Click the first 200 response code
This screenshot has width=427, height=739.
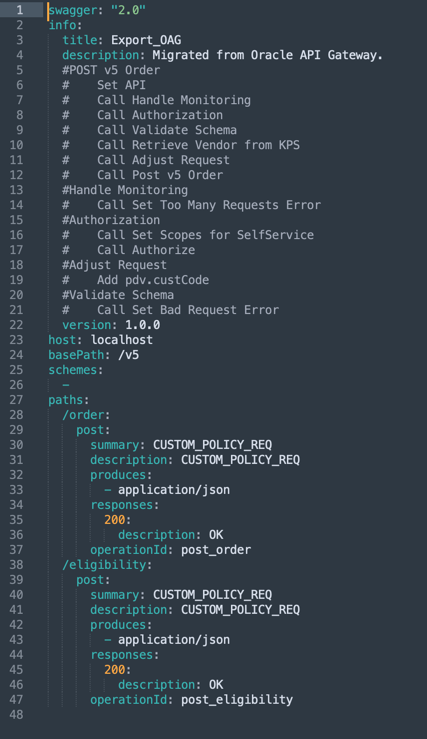pos(115,520)
